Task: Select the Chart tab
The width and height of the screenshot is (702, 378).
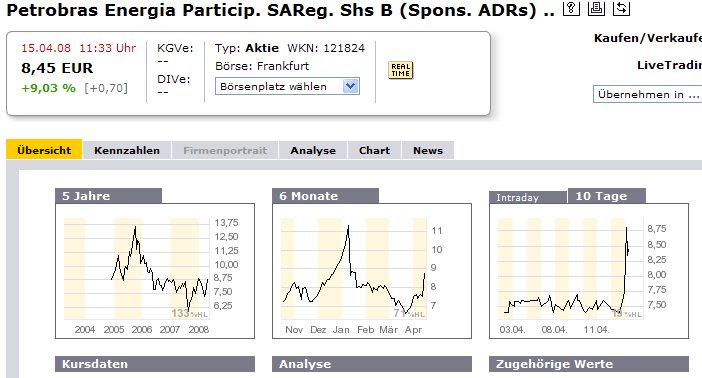Action: 374,150
